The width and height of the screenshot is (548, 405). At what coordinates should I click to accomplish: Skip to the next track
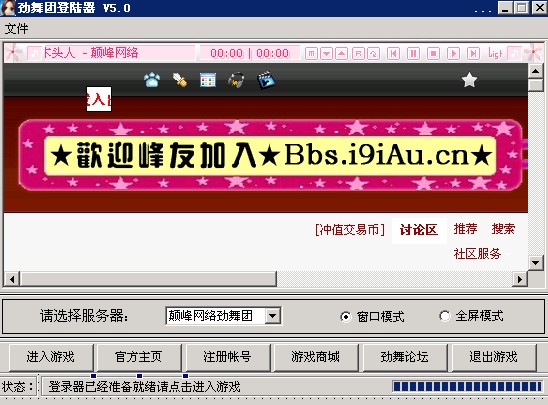click(474, 54)
